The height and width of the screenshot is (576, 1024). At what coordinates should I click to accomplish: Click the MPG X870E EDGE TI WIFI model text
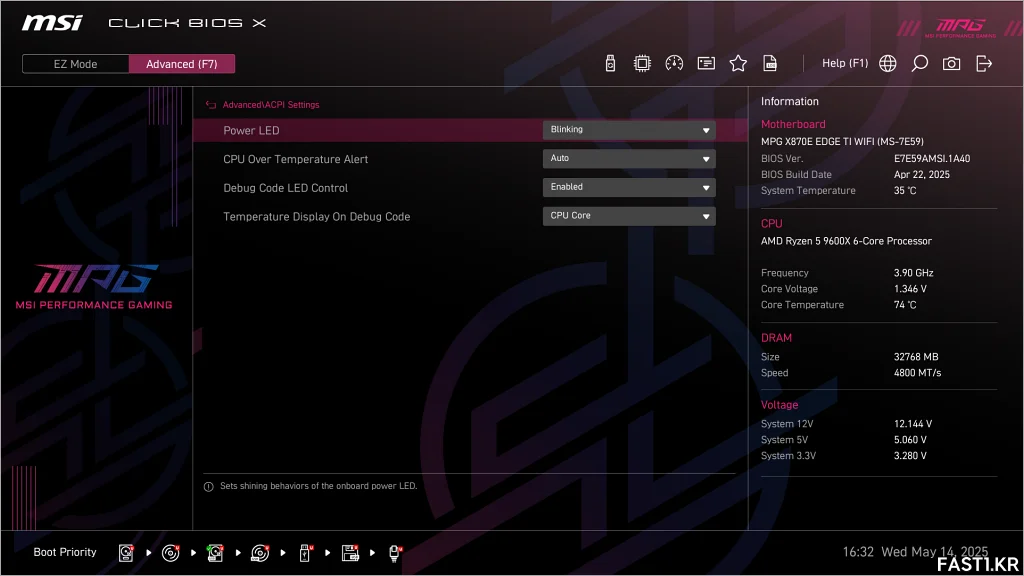(x=842, y=141)
